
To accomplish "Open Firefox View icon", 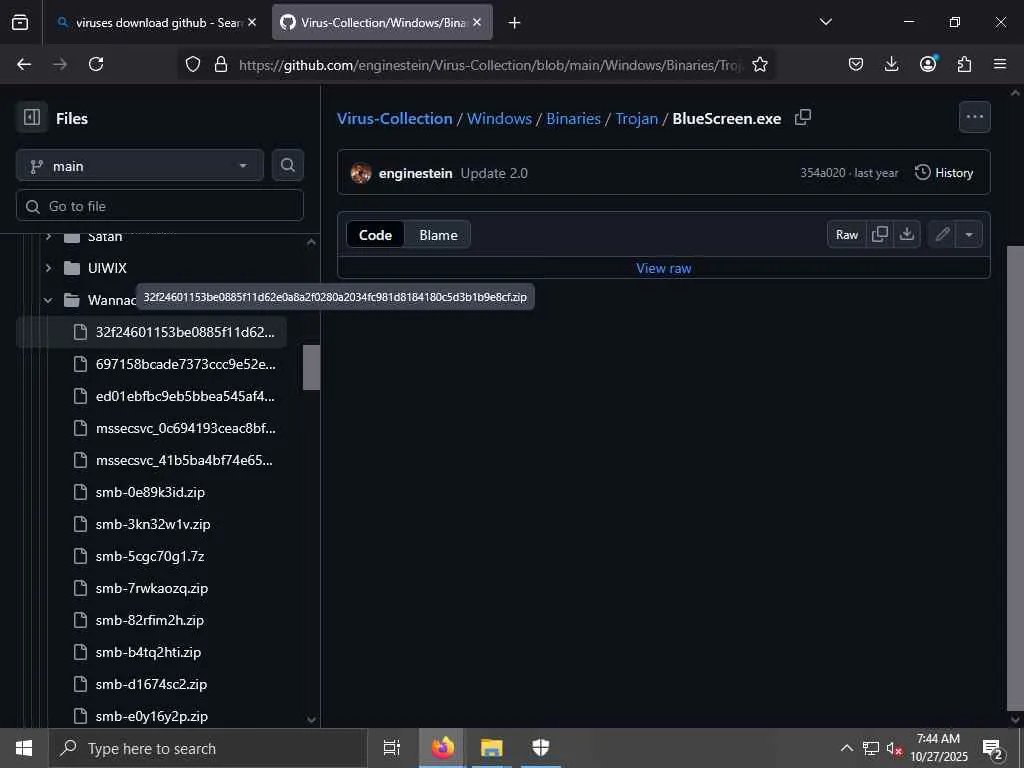I will pyautogui.click(x=20, y=23).
